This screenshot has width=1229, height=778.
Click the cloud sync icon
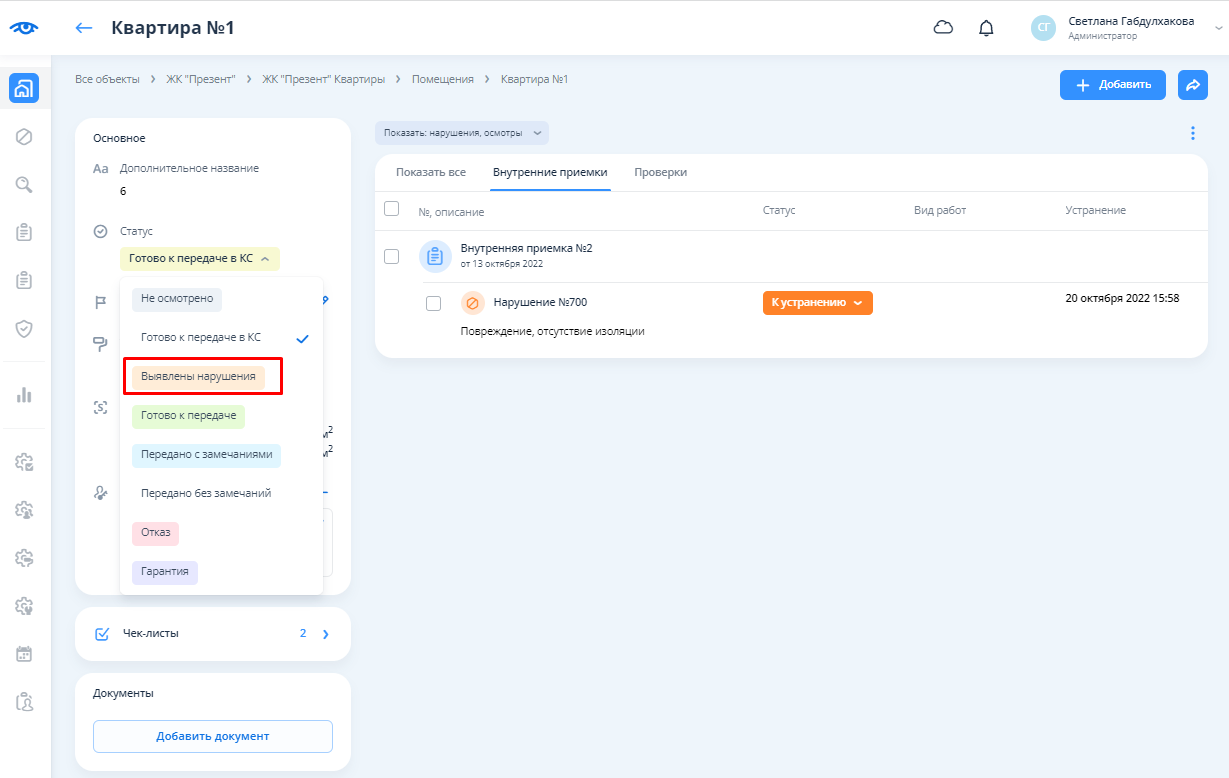943,28
